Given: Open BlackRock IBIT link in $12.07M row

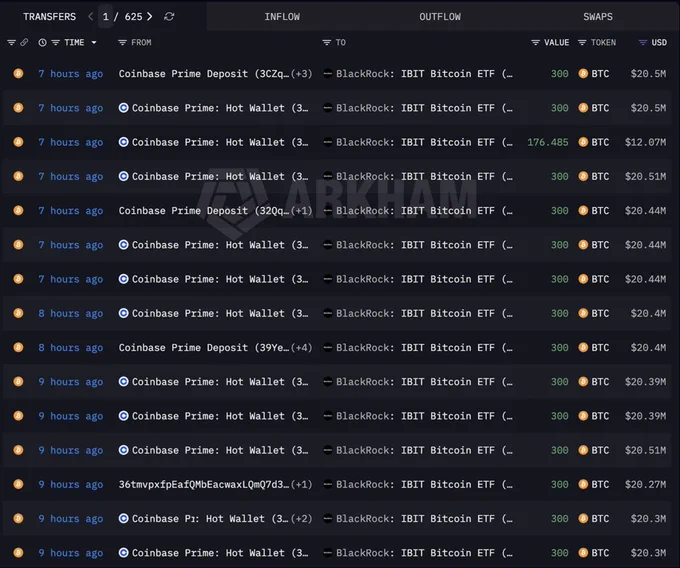Looking at the screenshot, I should coord(424,142).
